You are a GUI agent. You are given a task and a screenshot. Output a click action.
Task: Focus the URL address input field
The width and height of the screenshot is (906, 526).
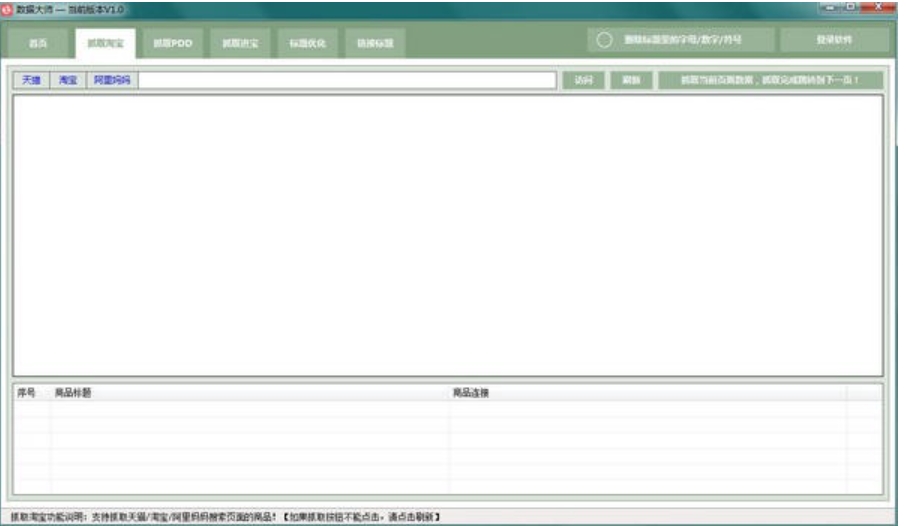tap(346, 80)
